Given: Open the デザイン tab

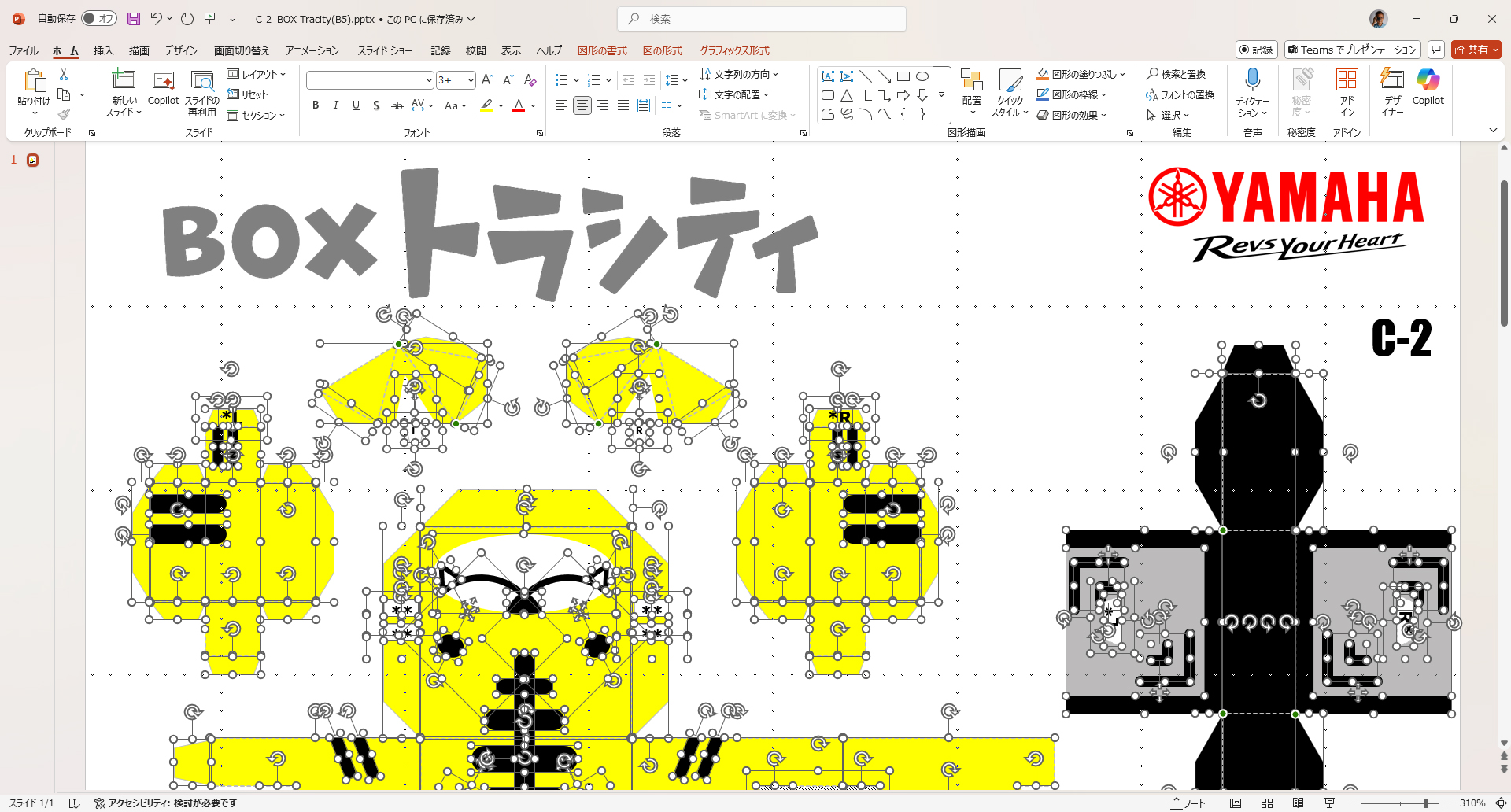Looking at the screenshot, I should [x=181, y=50].
